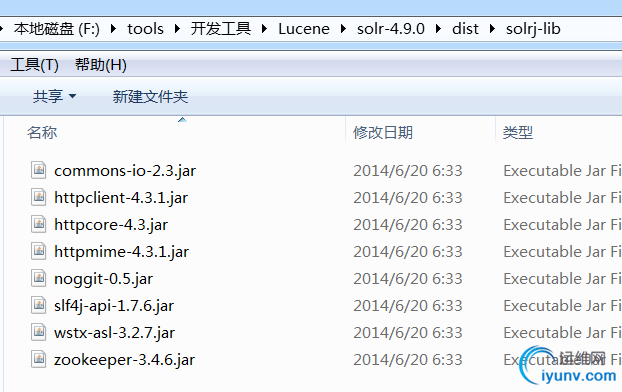Go to 本地磁盘 (F:) in address bar
The width and height of the screenshot is (622, 392).
click(56, 29)
